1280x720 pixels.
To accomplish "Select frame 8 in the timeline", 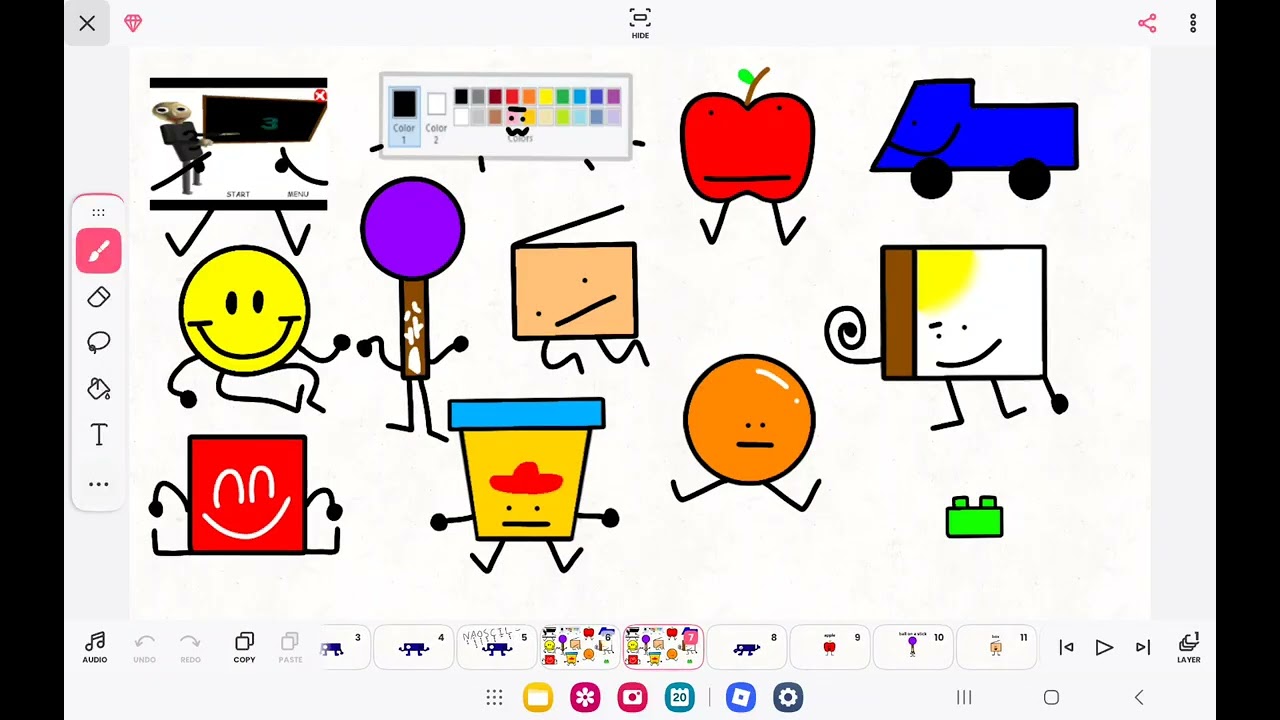I will [x=746, y=647].
